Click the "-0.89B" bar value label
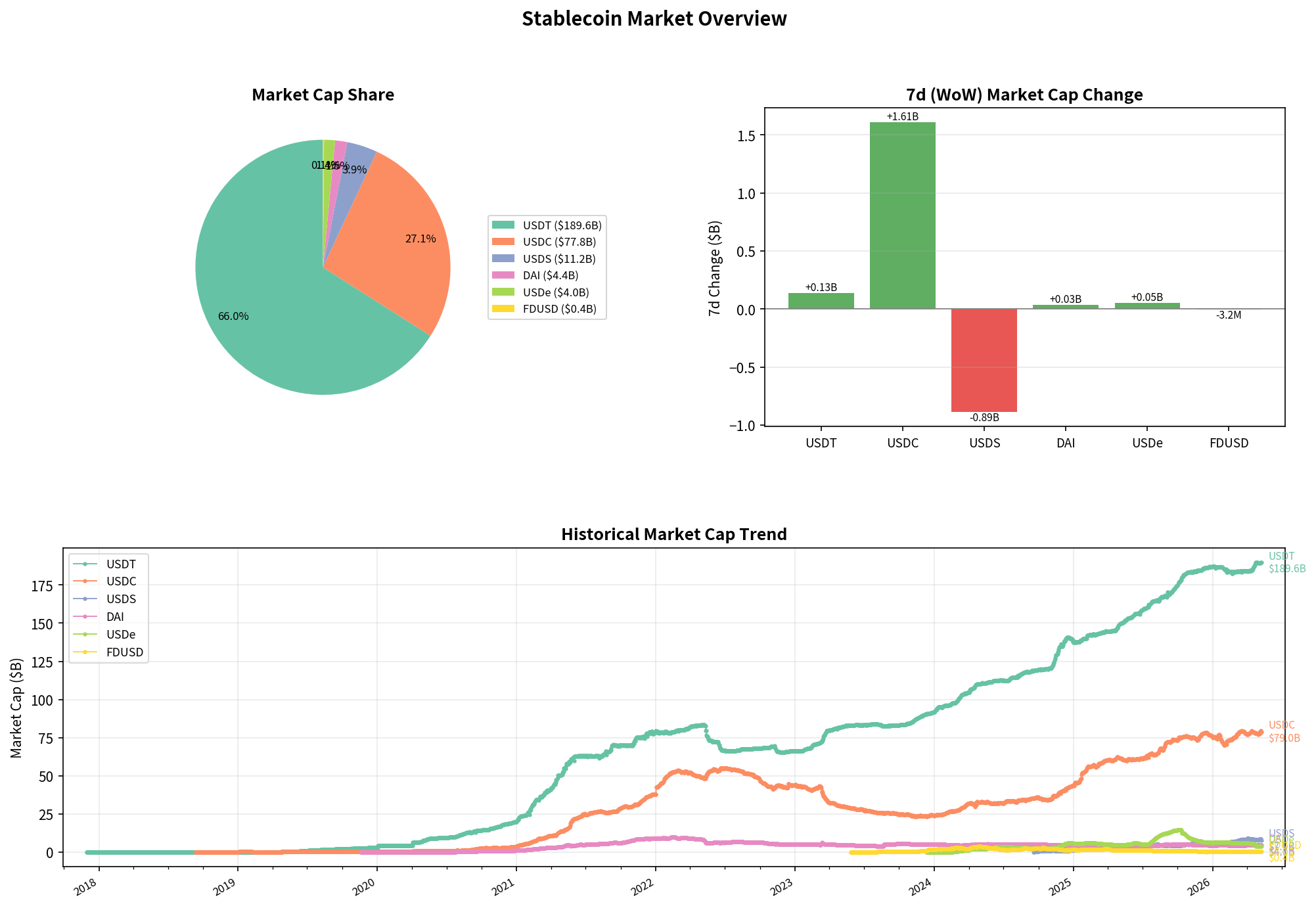 click(x=984, y=418)
